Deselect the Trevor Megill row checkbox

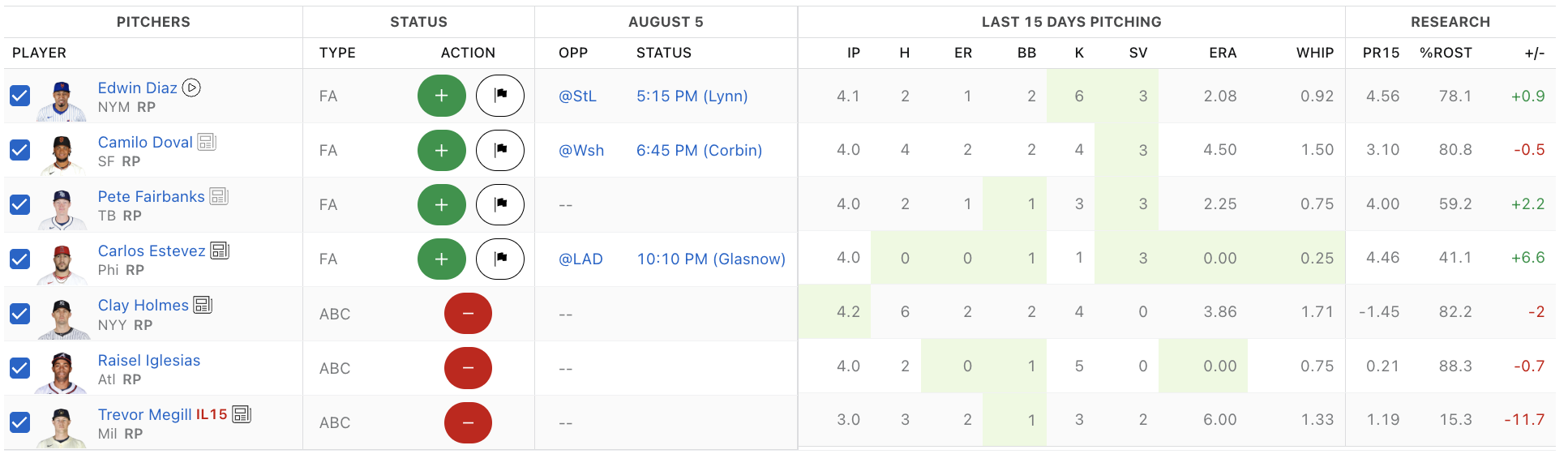pos(19,422)
